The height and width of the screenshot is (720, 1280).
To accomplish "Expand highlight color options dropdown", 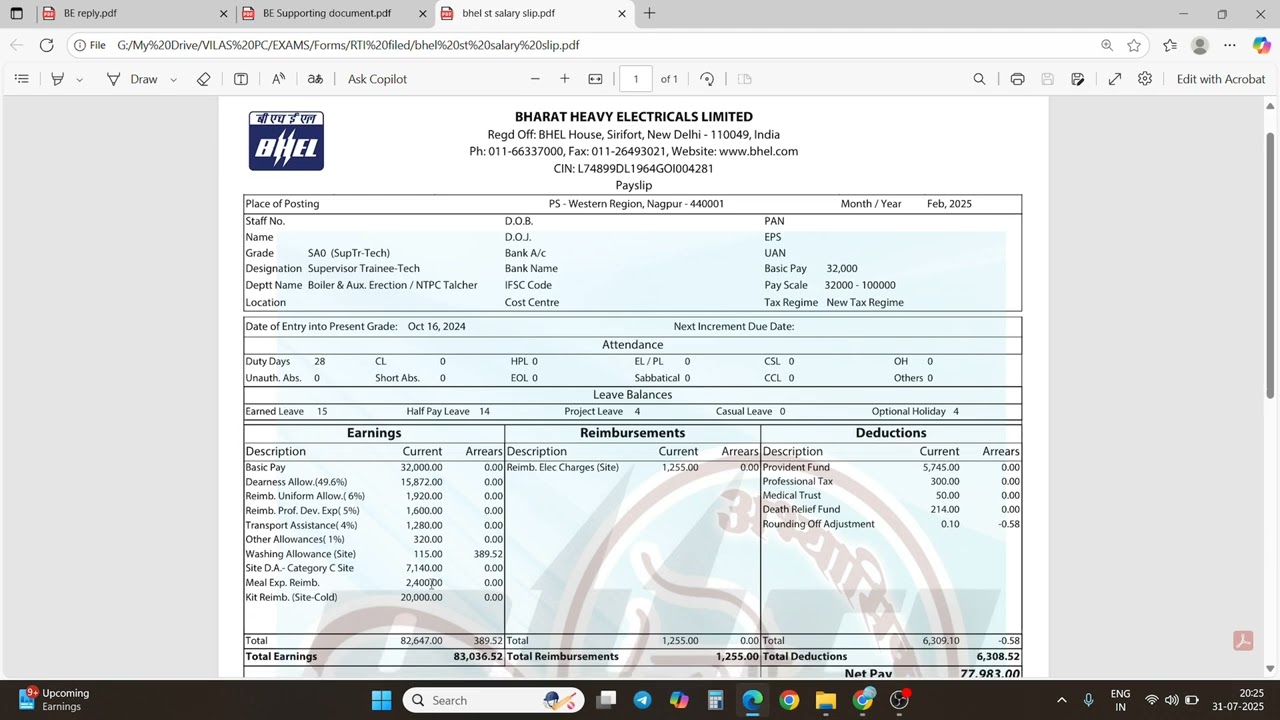I will 79,79.
